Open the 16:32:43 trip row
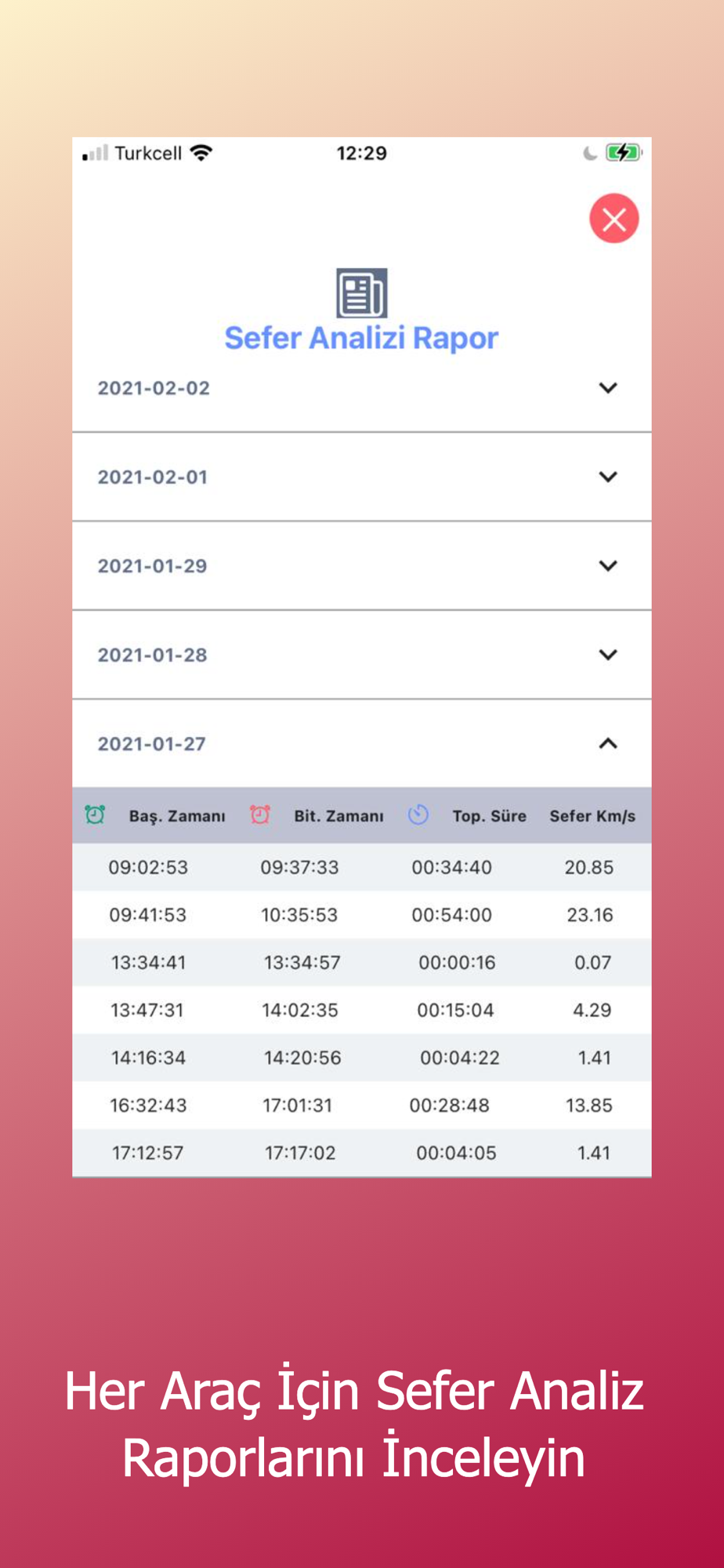724x1568 pixels. point(362,1105)
